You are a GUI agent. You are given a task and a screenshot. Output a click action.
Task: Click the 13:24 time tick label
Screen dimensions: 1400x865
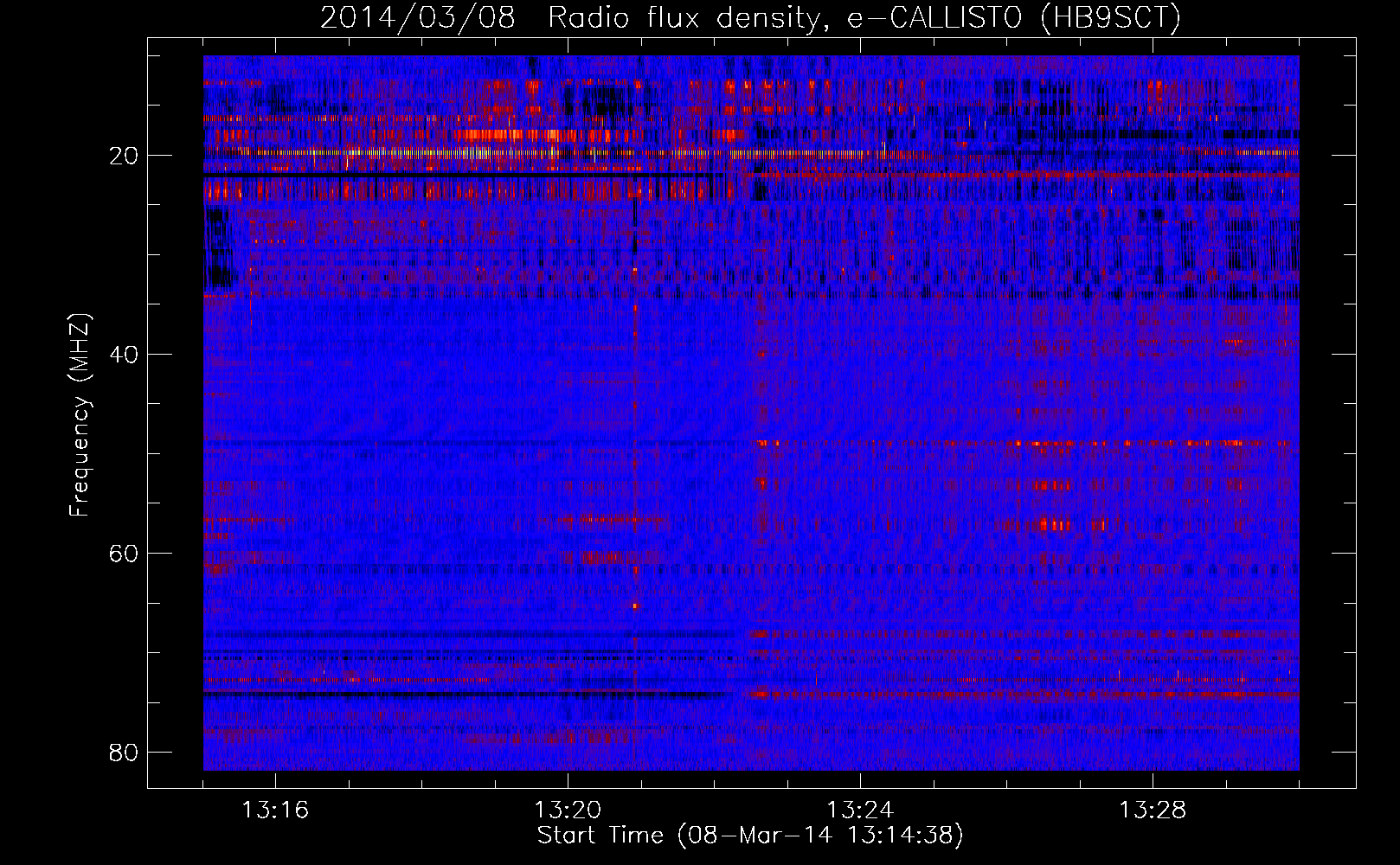click(860, 811)
